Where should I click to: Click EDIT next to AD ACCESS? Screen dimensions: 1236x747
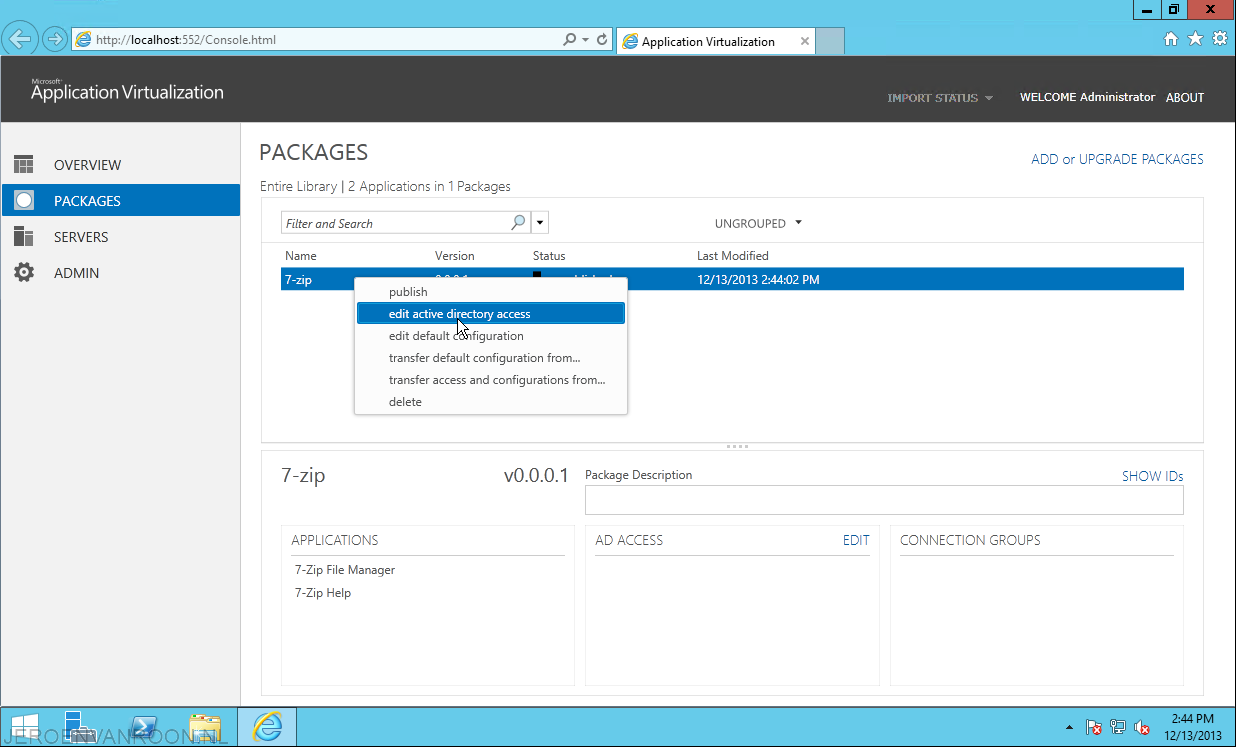click(x=856, y=540)
